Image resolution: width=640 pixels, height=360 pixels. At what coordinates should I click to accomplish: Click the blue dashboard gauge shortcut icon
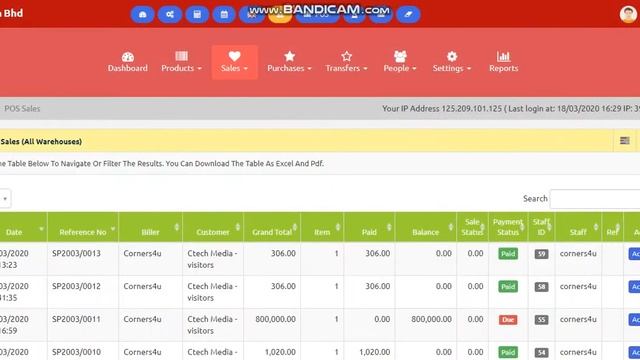(x=142, y=15)
